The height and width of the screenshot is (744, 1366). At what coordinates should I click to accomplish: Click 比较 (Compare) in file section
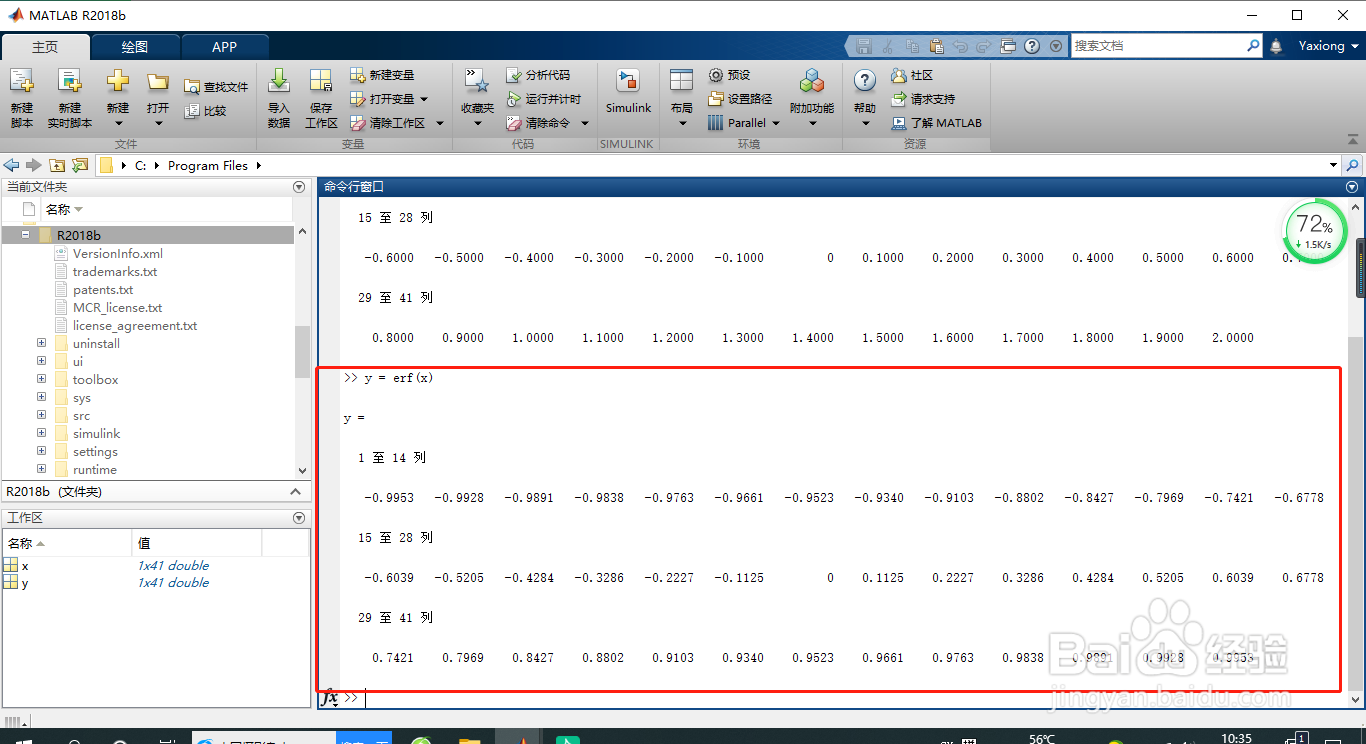tap(206, 111)
